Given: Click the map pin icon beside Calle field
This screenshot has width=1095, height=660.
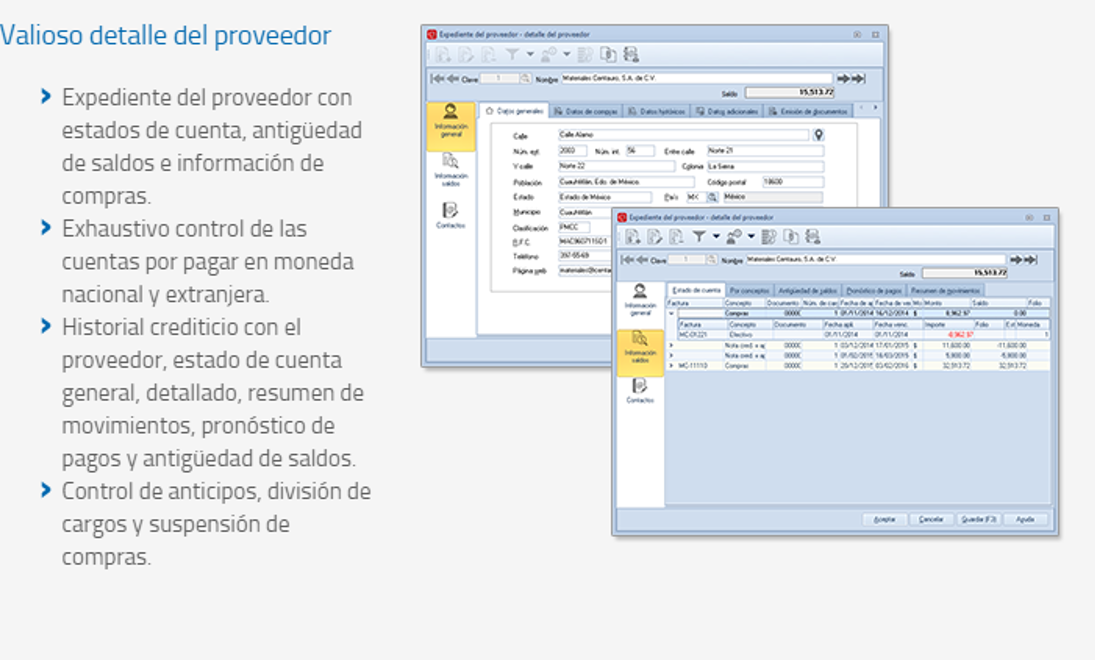Looking at the screenshot, I should (x=818, y=135).
